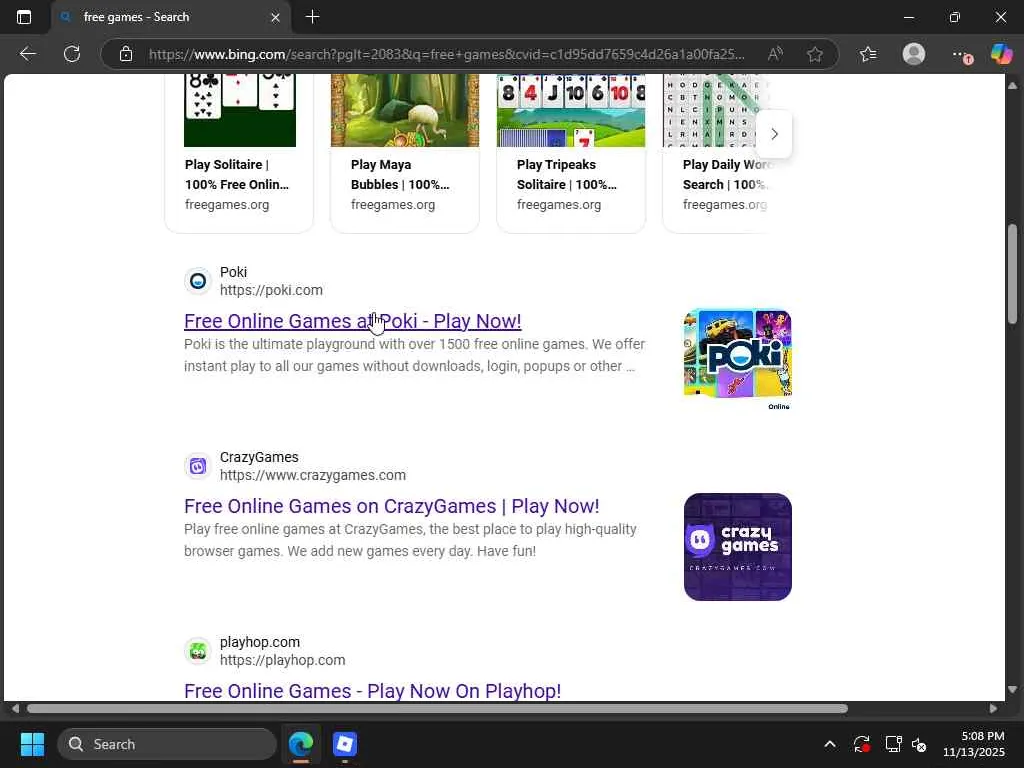Click the horizontal scrollbar thumb
1024x768 pixels.
(x=438, y=709)
